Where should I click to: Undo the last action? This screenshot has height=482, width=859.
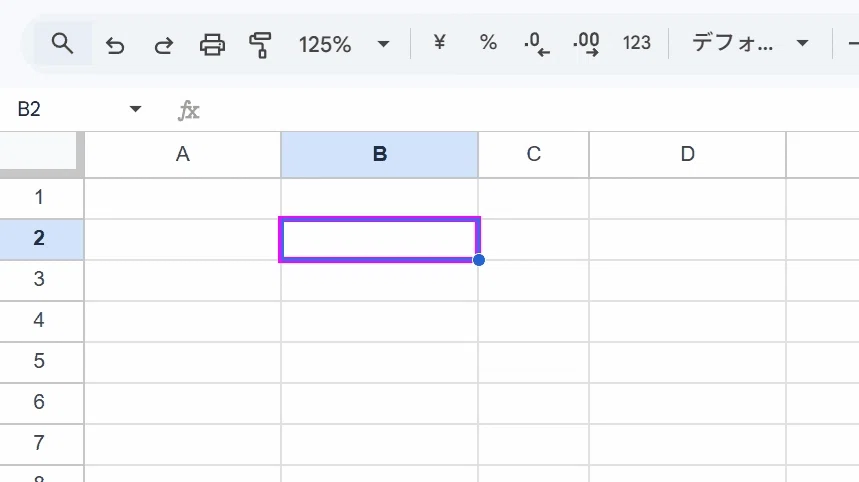click(x=115, y=45)
